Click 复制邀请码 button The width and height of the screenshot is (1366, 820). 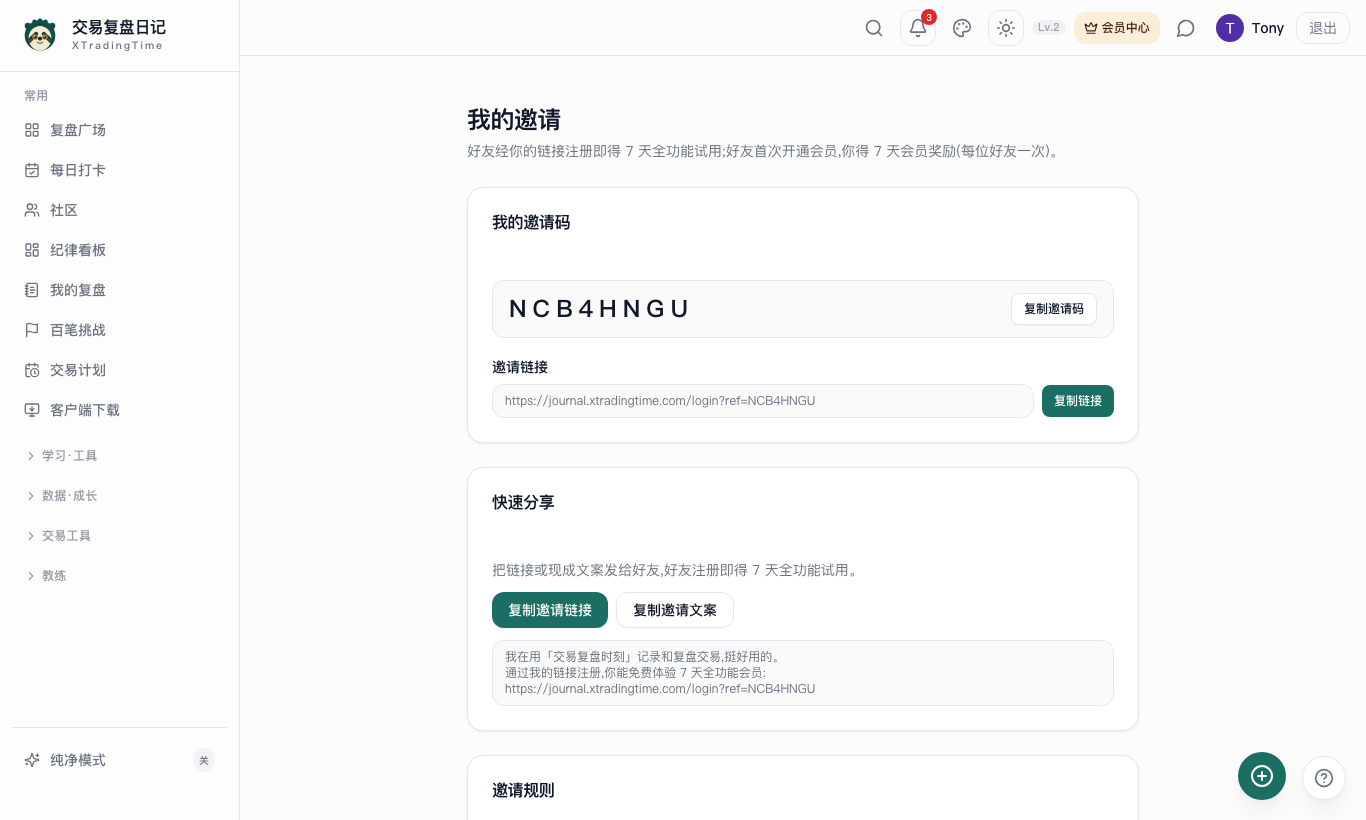(1054, 309)
